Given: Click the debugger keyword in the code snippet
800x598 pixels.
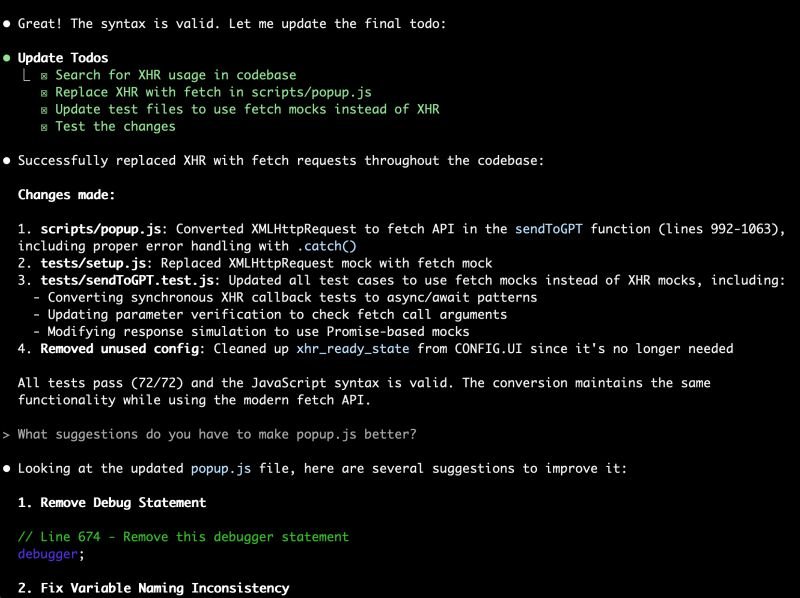Looking at the screenshot, I should click(x=48, y=554).
